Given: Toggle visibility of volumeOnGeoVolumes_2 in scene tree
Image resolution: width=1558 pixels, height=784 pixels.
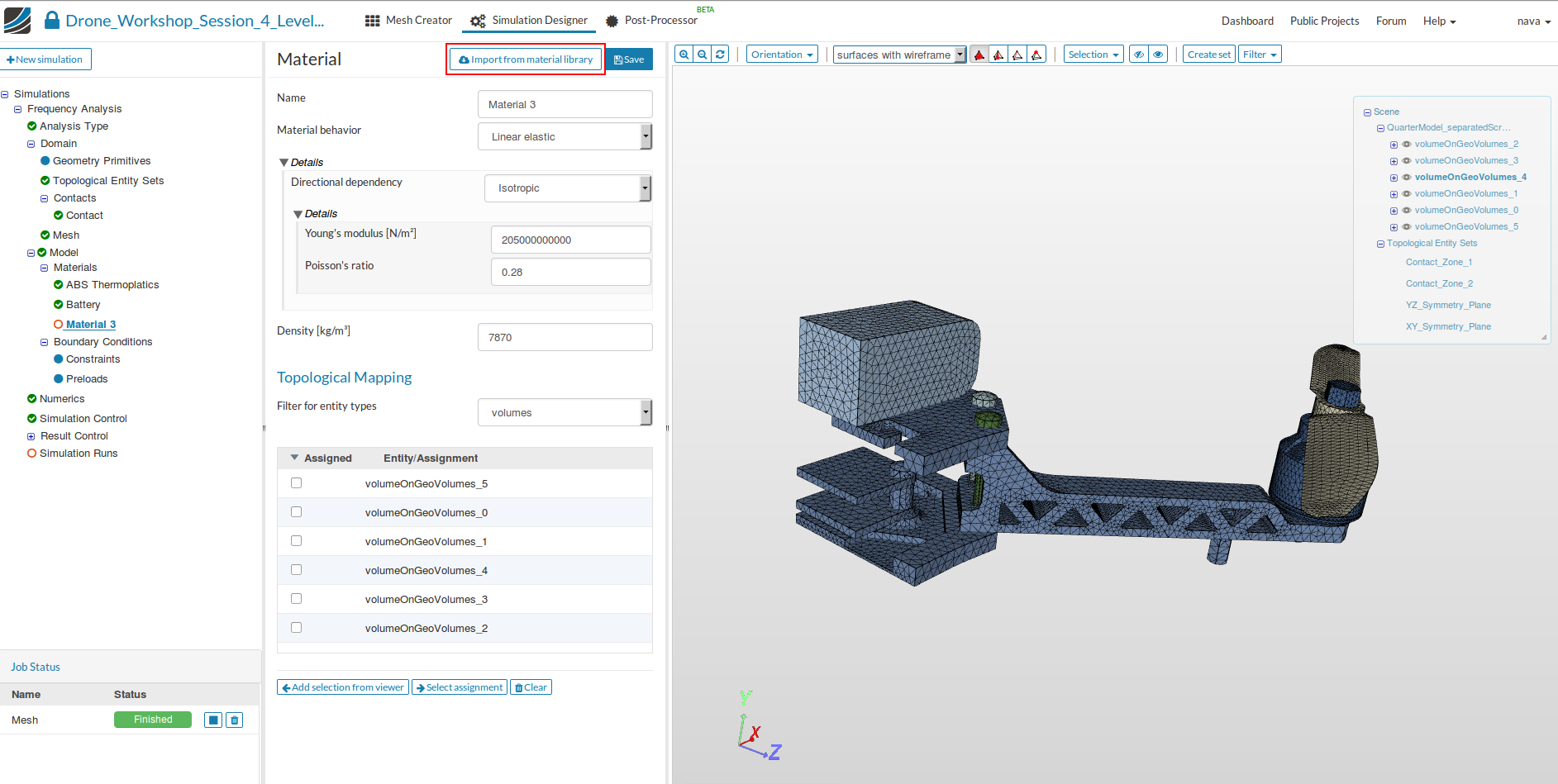Looking at the screenshot, I should [1407, 145].
